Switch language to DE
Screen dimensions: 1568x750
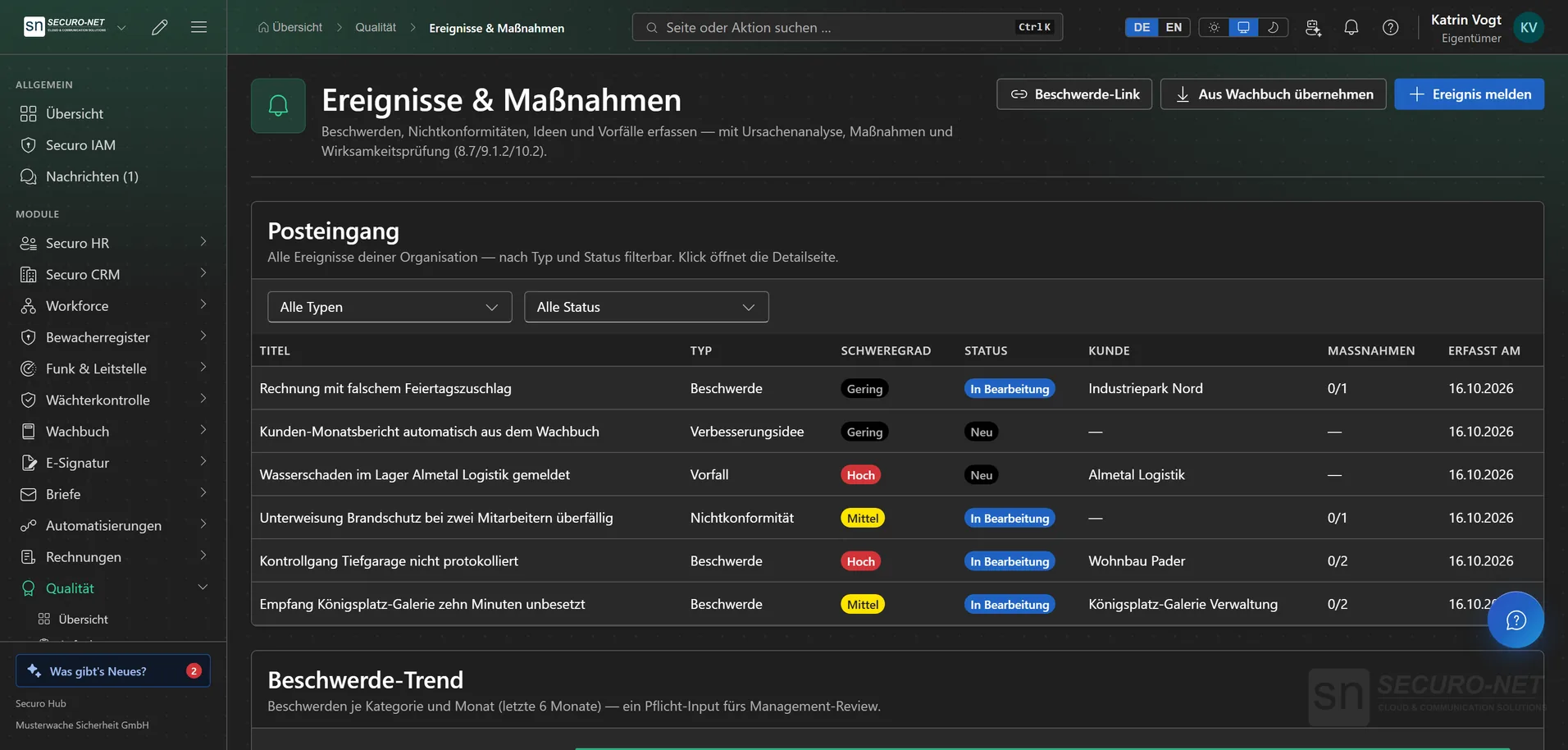(x=1142, y=27)
